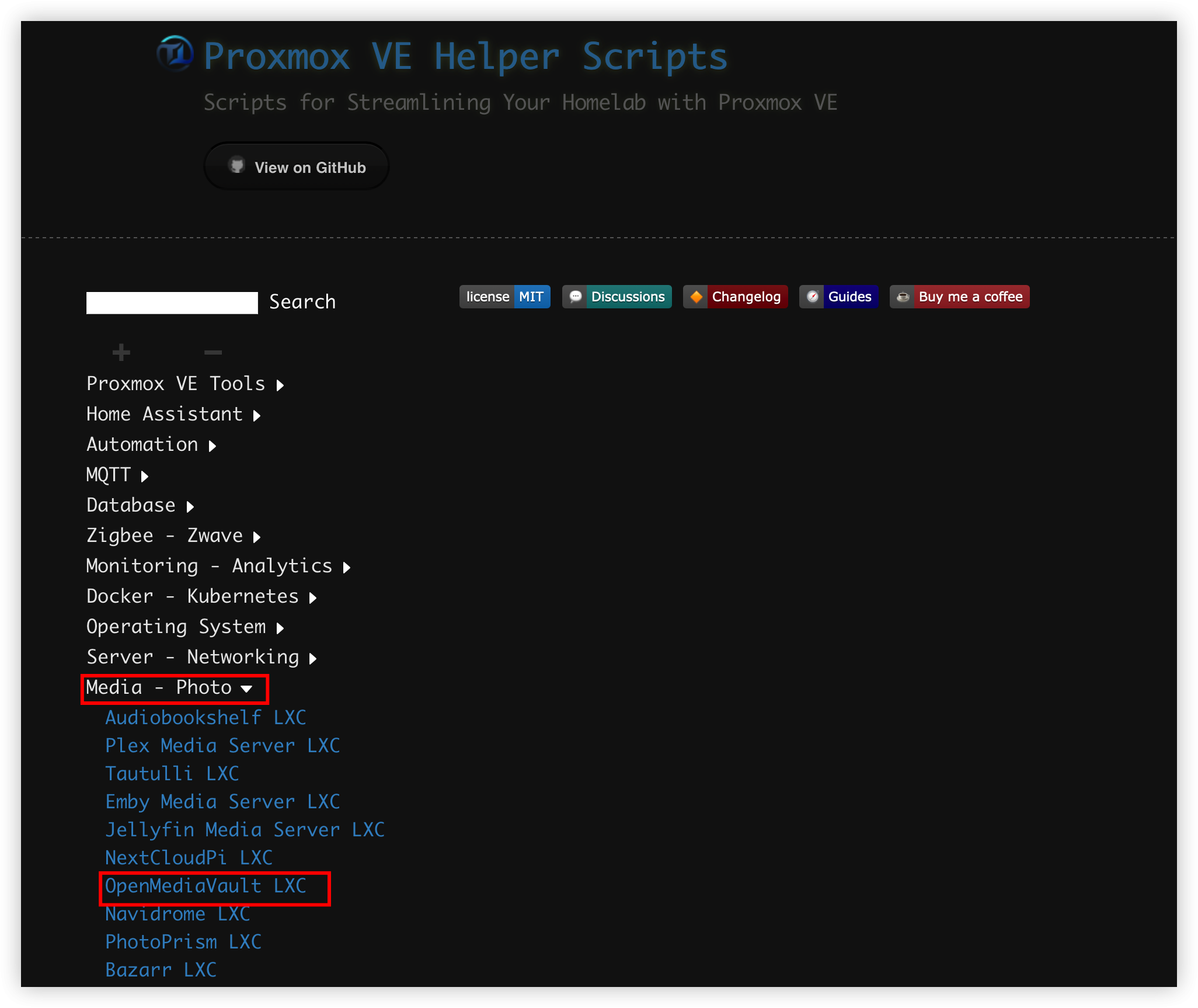Click the GitHub cat icon on the button
The width and height of the screenshot is (1198, 1008).
pyautogui.click(x=237, y=166)
